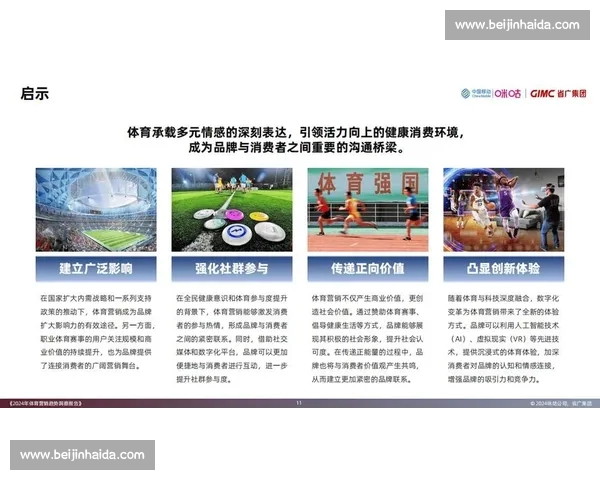Click the 启示 slide title
Screen dimensions: 600x480
click(35, 93)
